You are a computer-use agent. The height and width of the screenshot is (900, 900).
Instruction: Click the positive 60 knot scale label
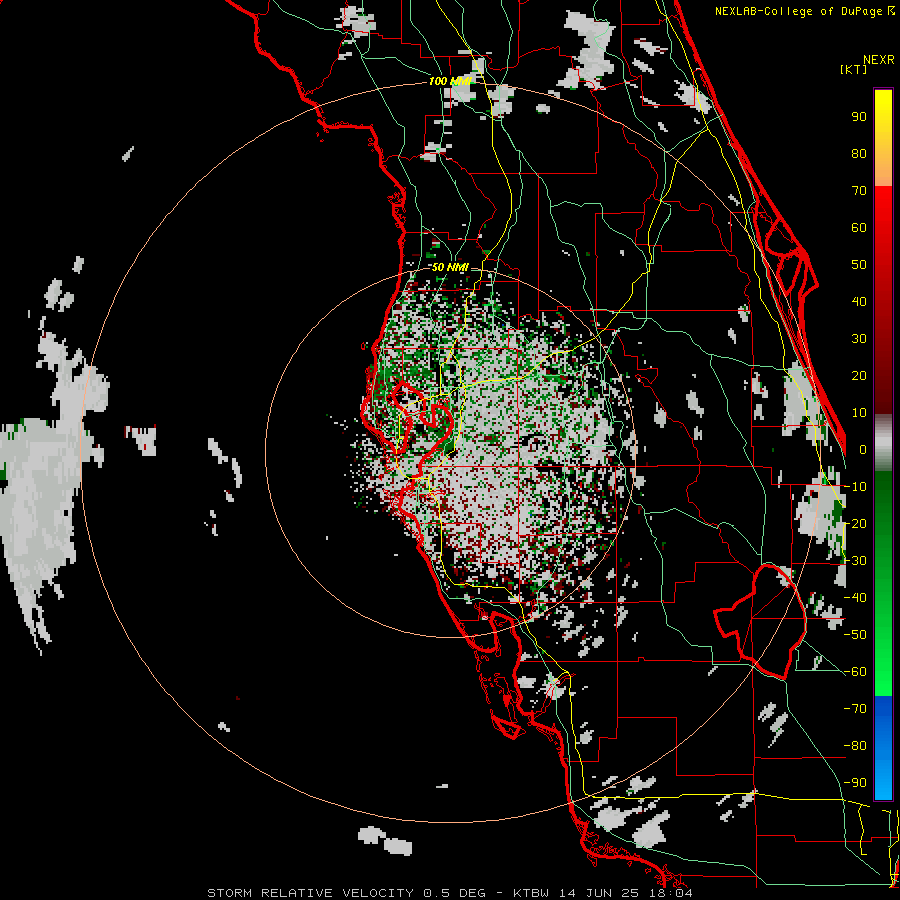859,227
